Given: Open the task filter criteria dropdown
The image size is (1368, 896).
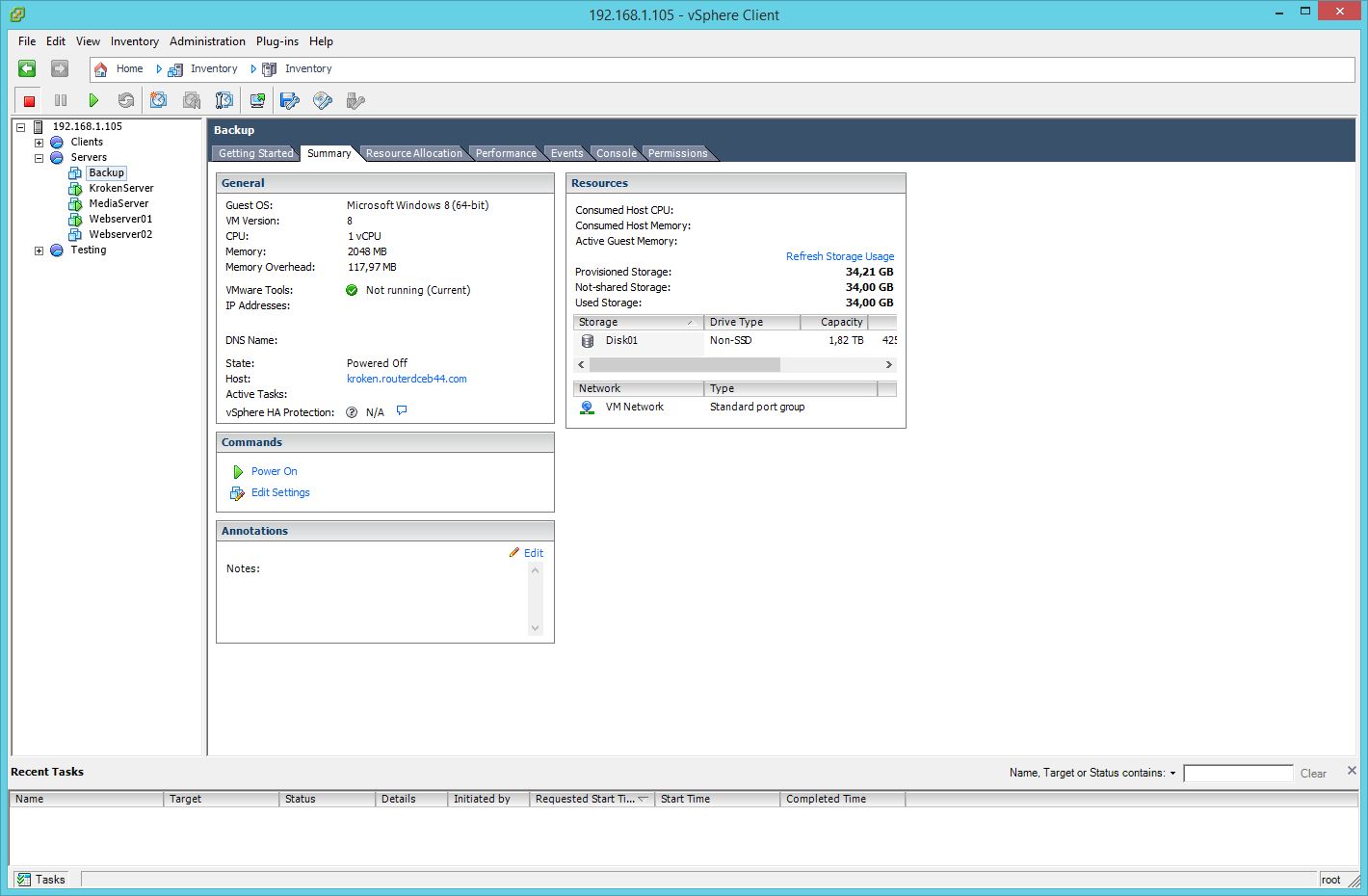Looking at the screenshot, I should pos(1172,774).
